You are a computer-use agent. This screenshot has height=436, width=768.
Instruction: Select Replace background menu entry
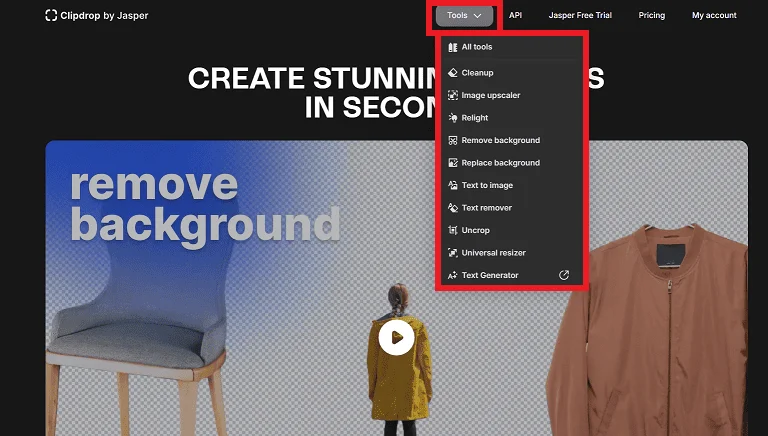click(x=511, y=163)
